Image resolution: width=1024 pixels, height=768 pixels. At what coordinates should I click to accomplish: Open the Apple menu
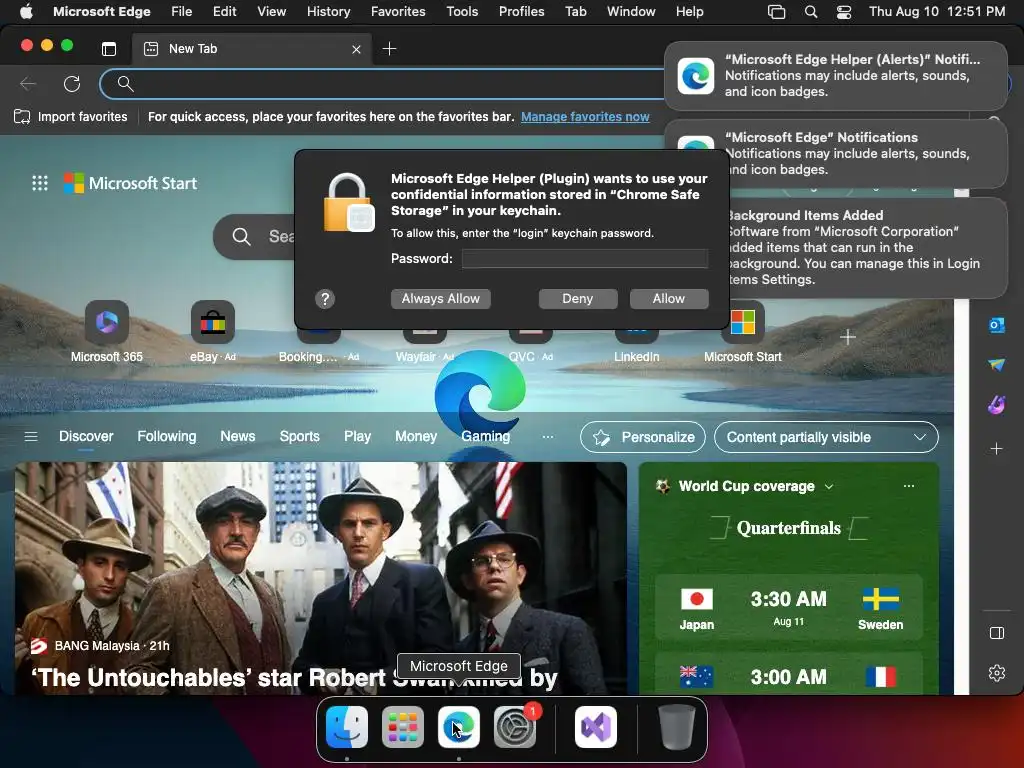(26, 12)
